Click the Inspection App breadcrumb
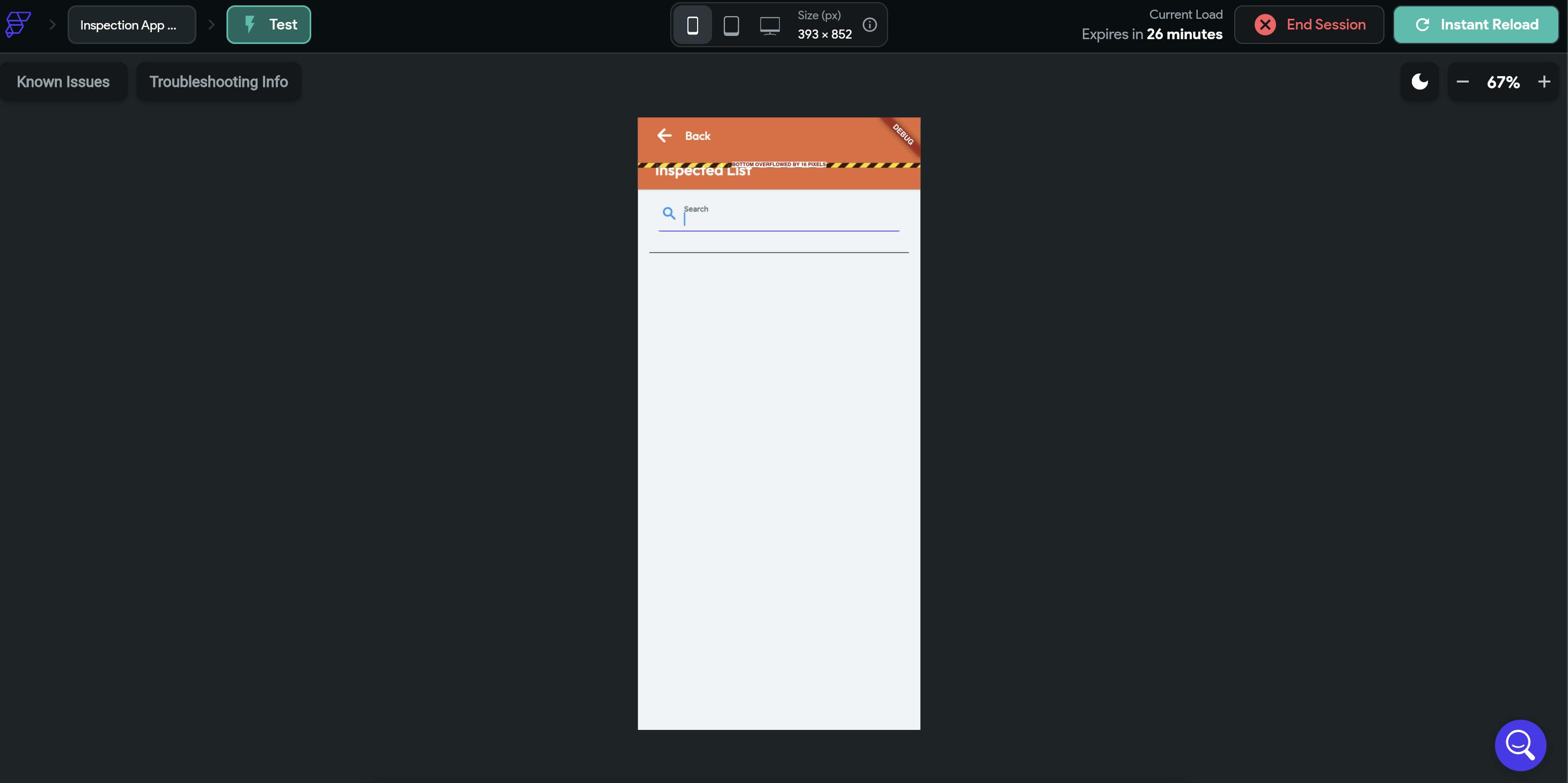Screen dimensions: 1568x783 (x=131, y=25)
